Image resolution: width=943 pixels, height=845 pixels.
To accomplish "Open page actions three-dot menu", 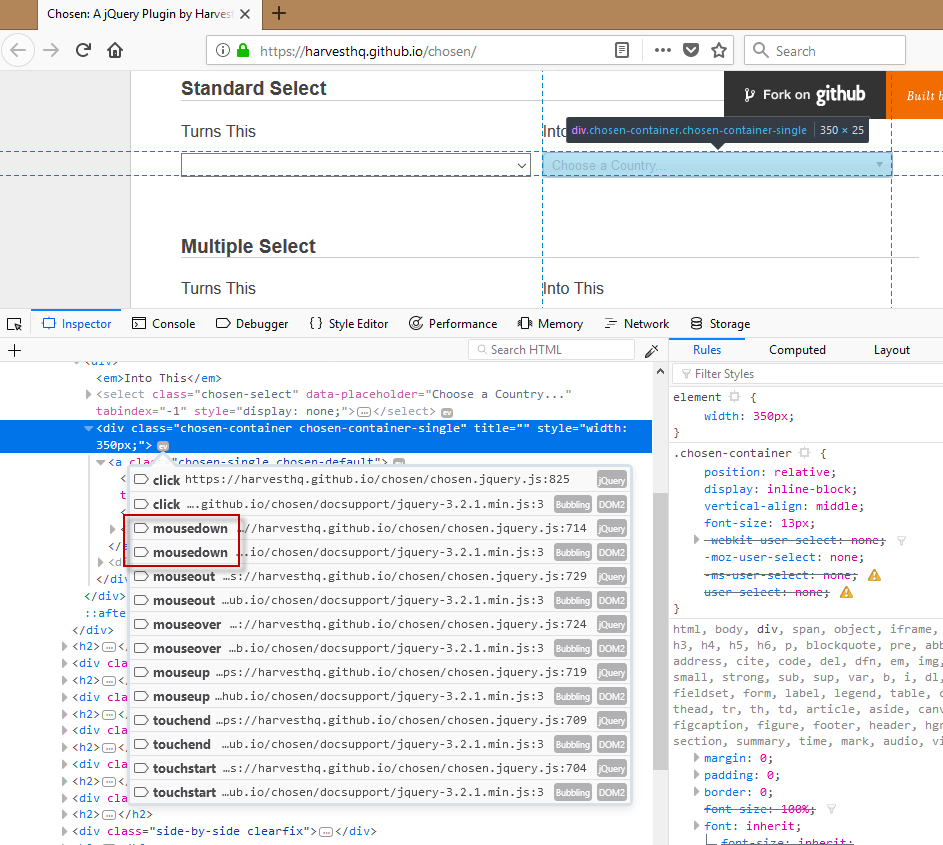I will pyautogui.click(x=662, y=50).
